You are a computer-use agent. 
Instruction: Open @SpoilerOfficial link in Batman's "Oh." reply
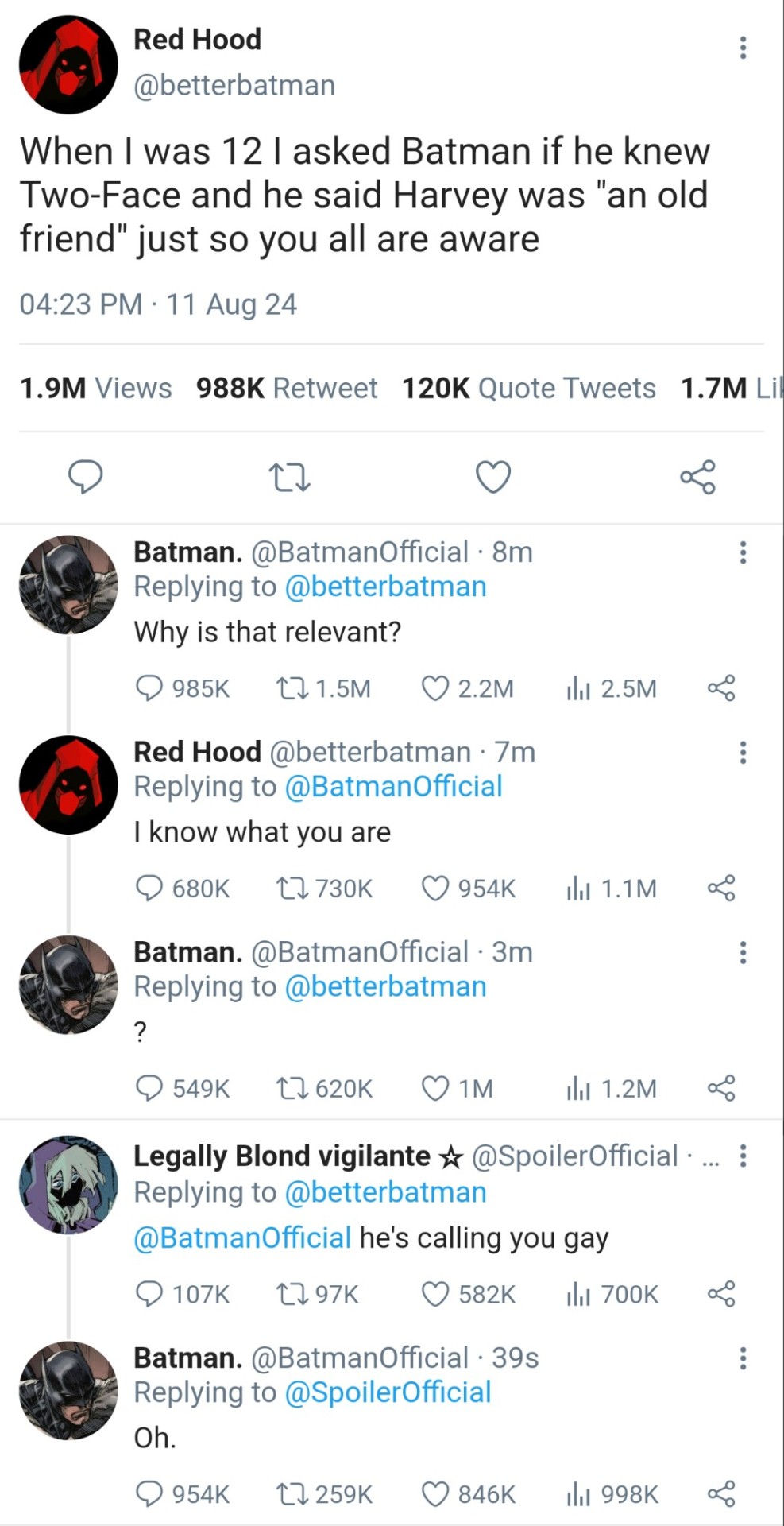388,1392
